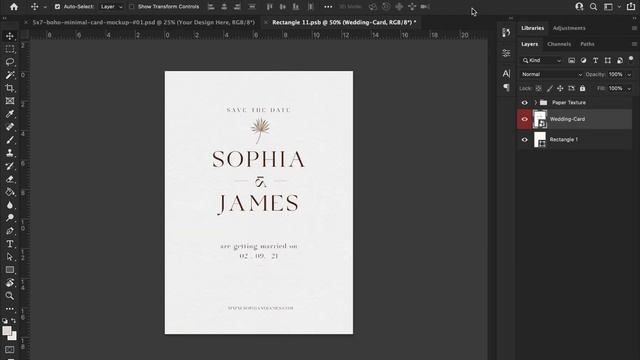Select the Clone Stamp tool
Image resolution: width=640 pixels, height=360 pixels.
click(10, 153)
